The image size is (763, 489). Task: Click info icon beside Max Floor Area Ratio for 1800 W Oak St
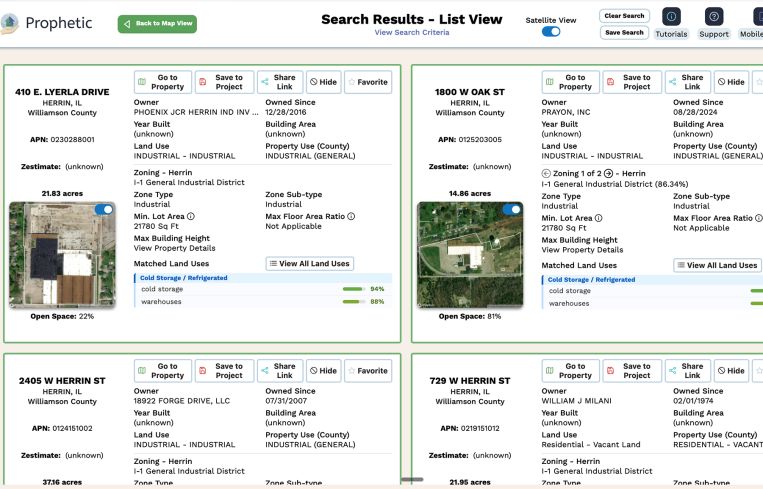click(x=758, y=218)
